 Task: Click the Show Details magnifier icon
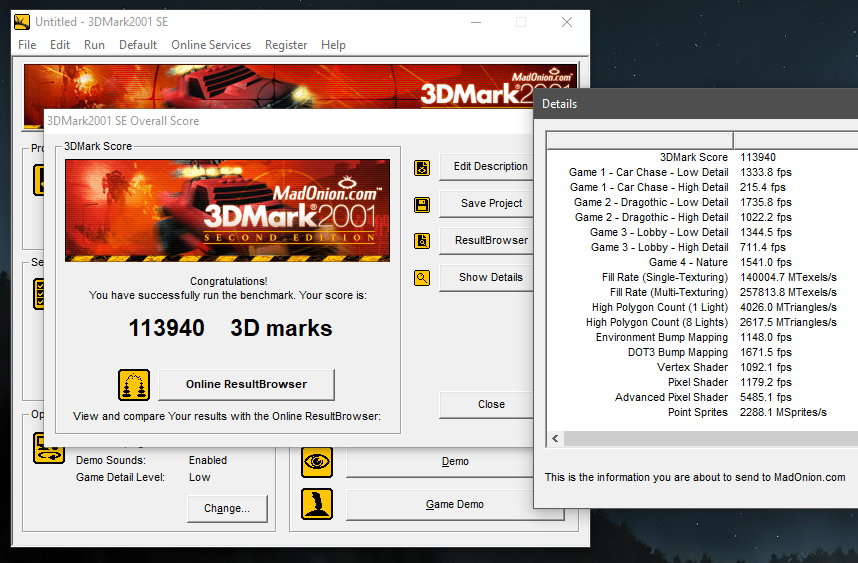pyautogui.click(x=422, y=278)
